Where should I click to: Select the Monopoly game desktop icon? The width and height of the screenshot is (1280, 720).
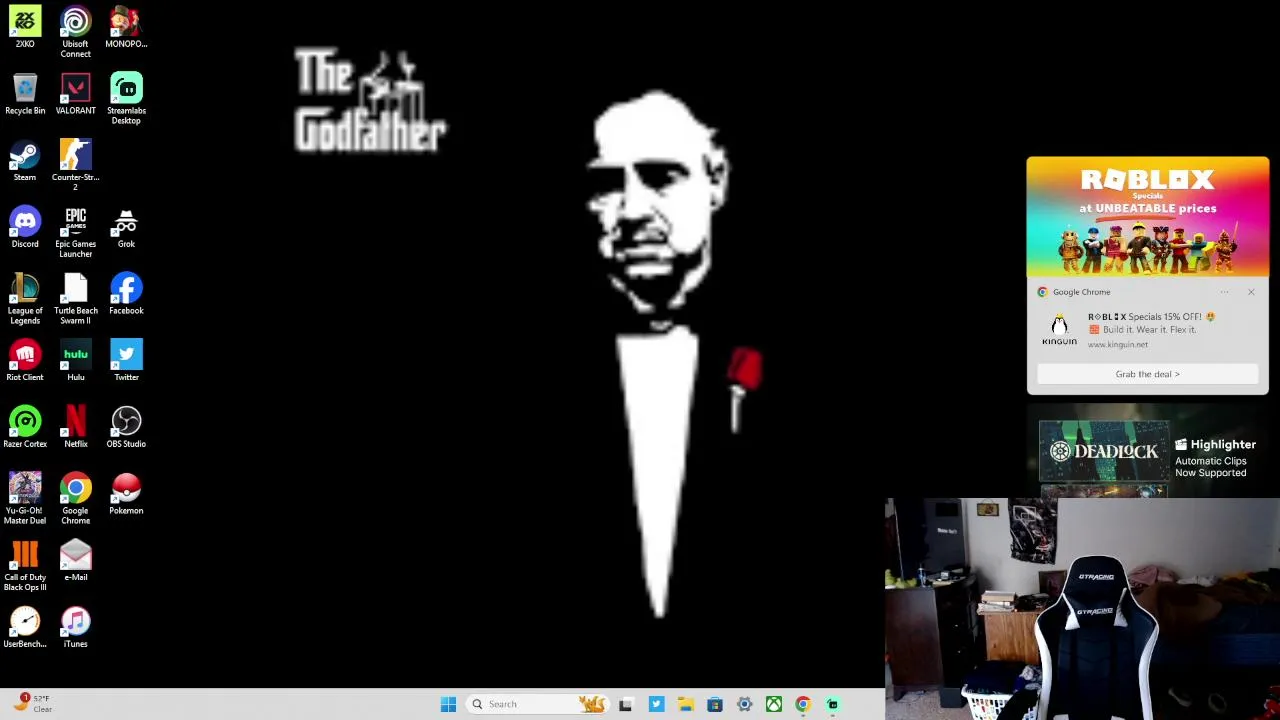point(126,27)
